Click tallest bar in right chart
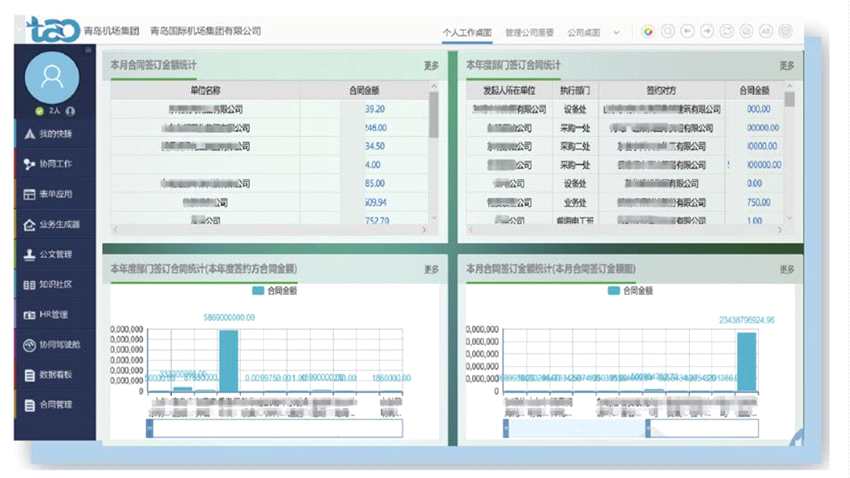Viewport: 850px width, 478px height. point(746,362)
